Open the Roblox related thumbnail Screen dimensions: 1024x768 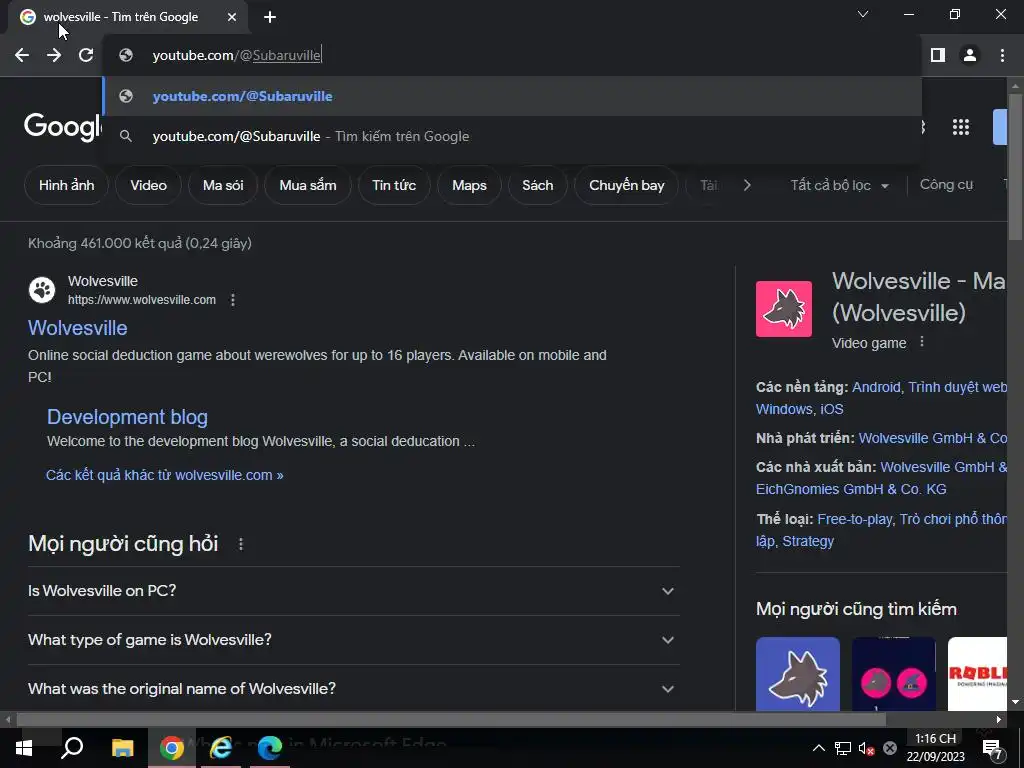pyautogui.click(x=977, y=673)
